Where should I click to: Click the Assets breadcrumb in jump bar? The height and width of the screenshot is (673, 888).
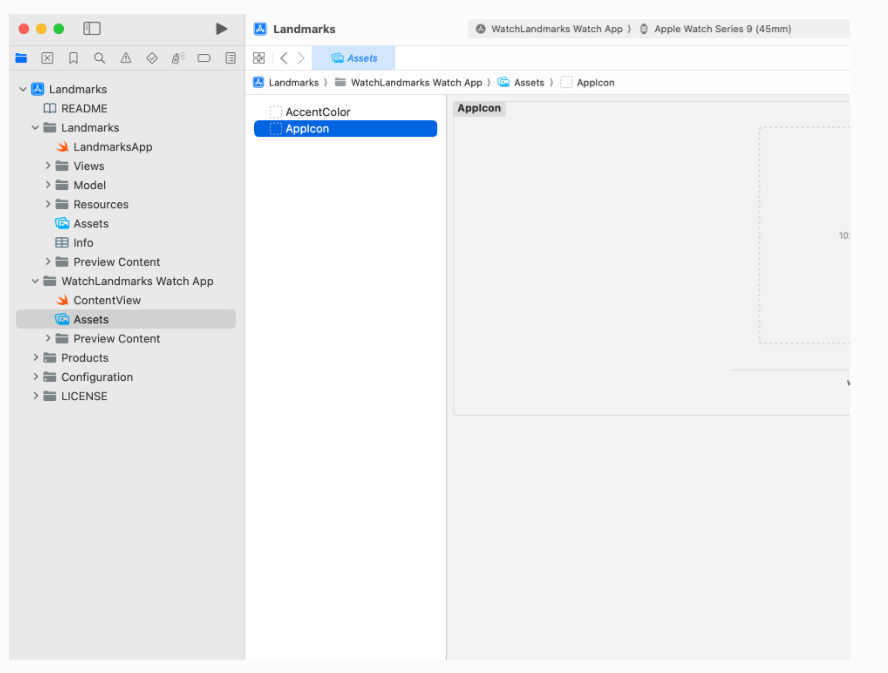pos(521,83)
